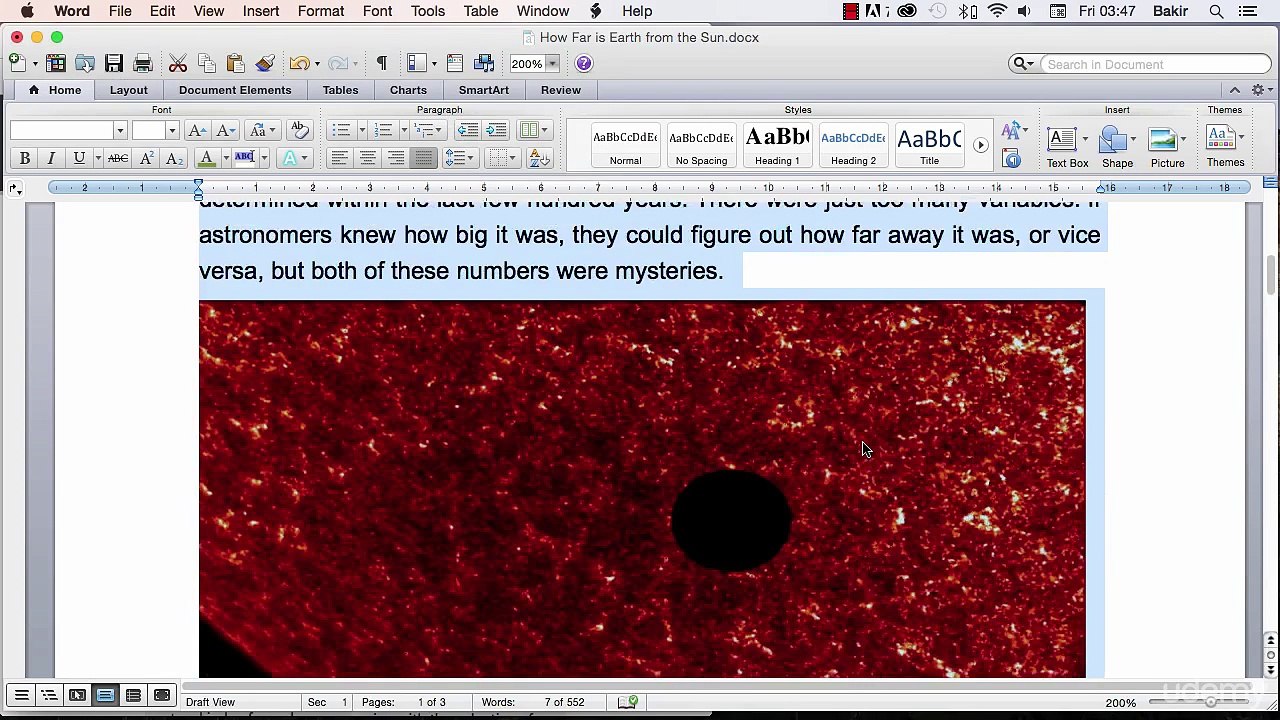
Task: Toggle Strikethrough formatting
Action: pos(118,158)
